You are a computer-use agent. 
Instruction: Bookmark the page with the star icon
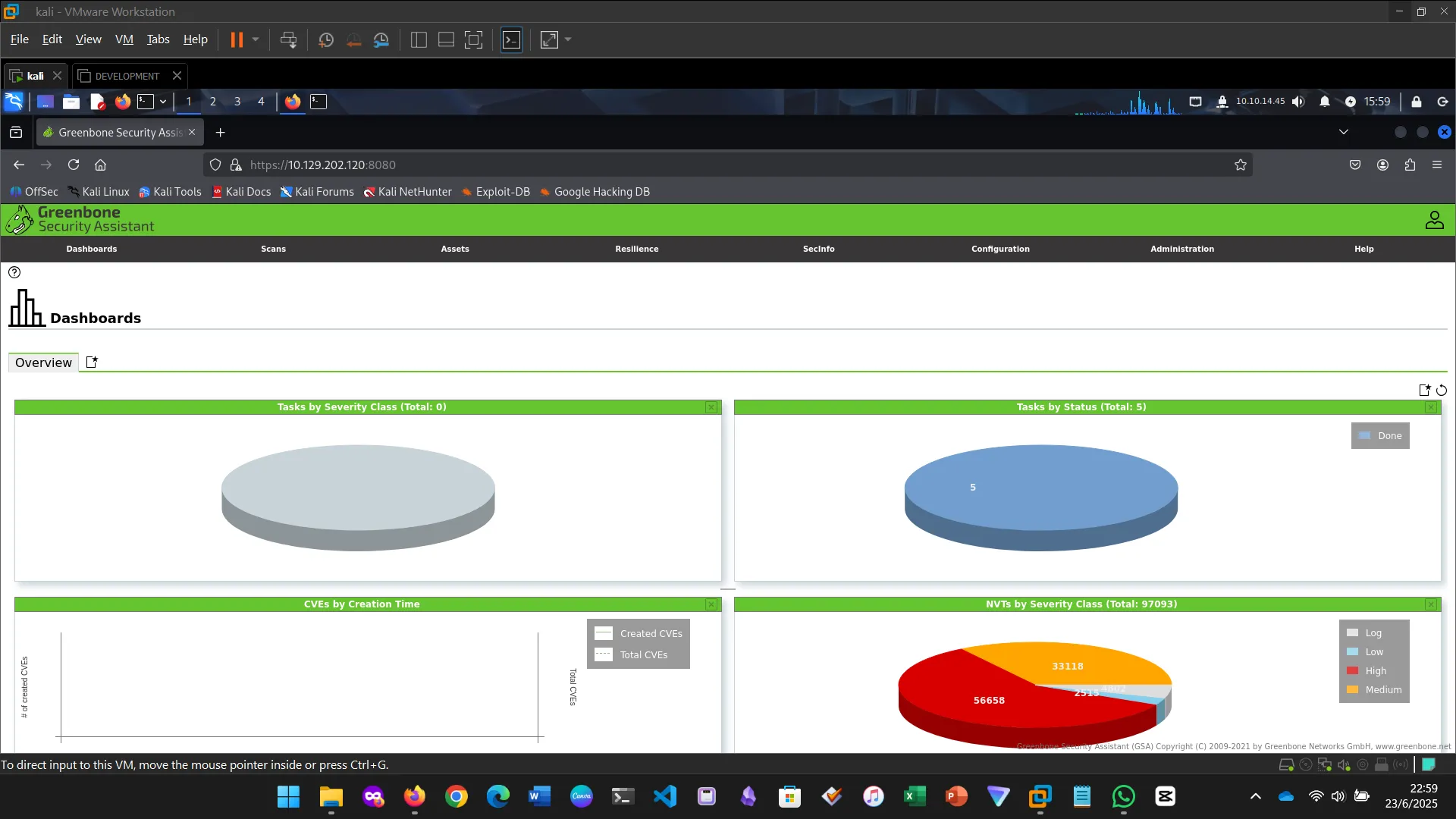1240,165
